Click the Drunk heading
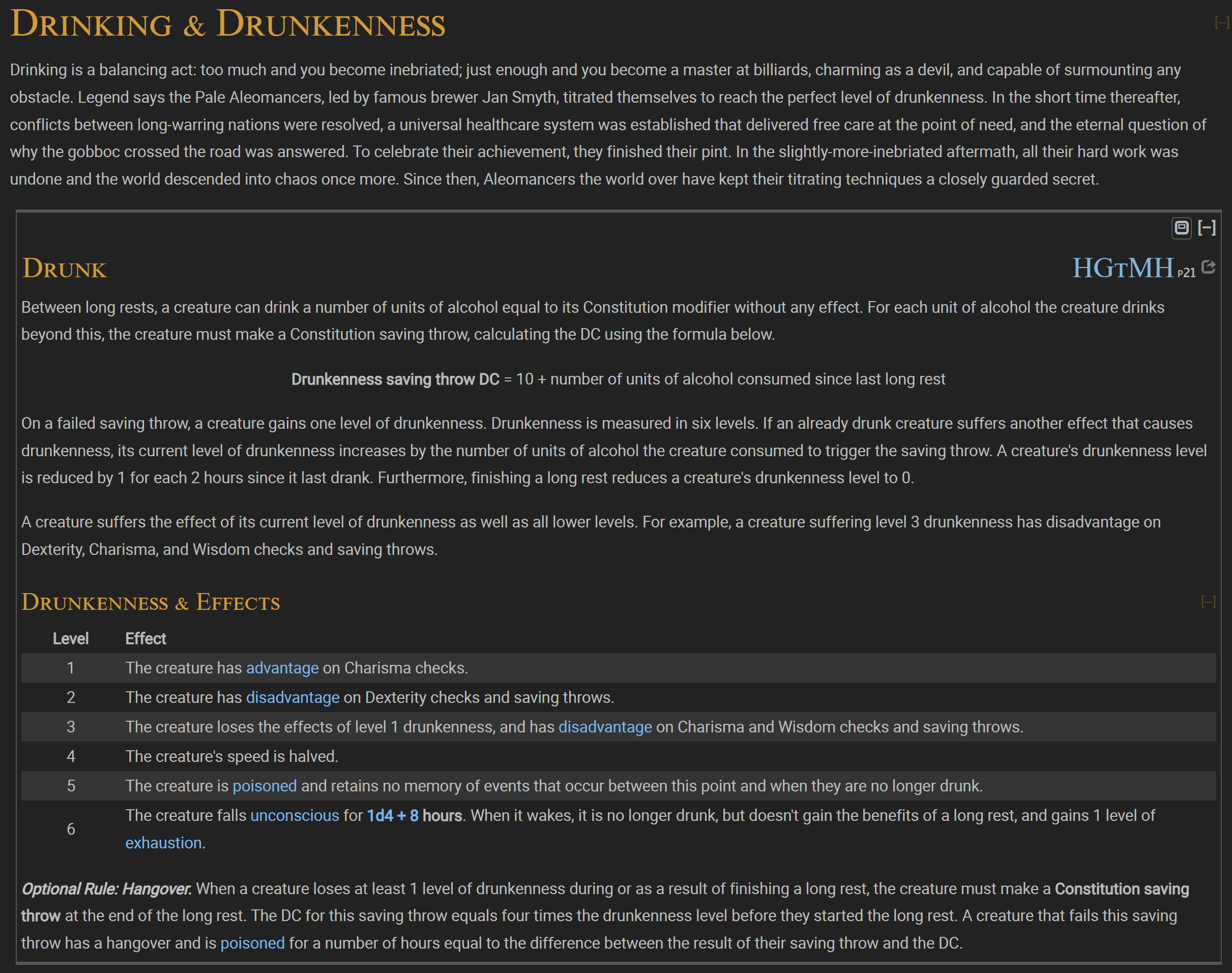The height and width of the screenshot is (973, 1232). pos(65,269)
